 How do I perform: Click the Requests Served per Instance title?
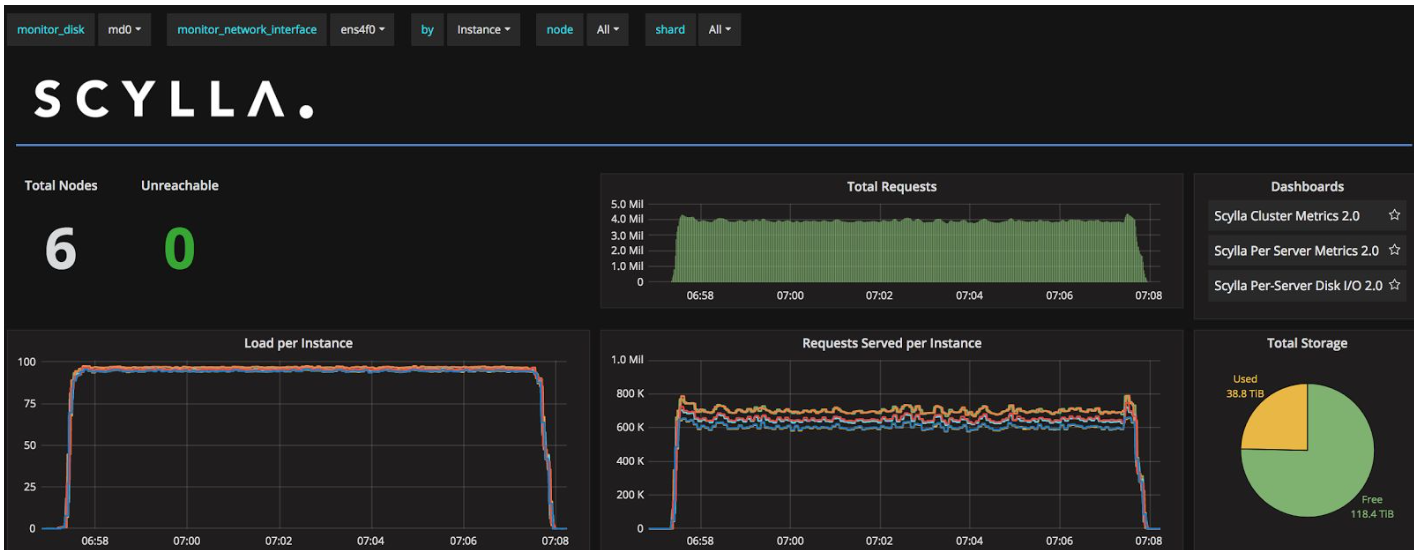click(891, 343)
